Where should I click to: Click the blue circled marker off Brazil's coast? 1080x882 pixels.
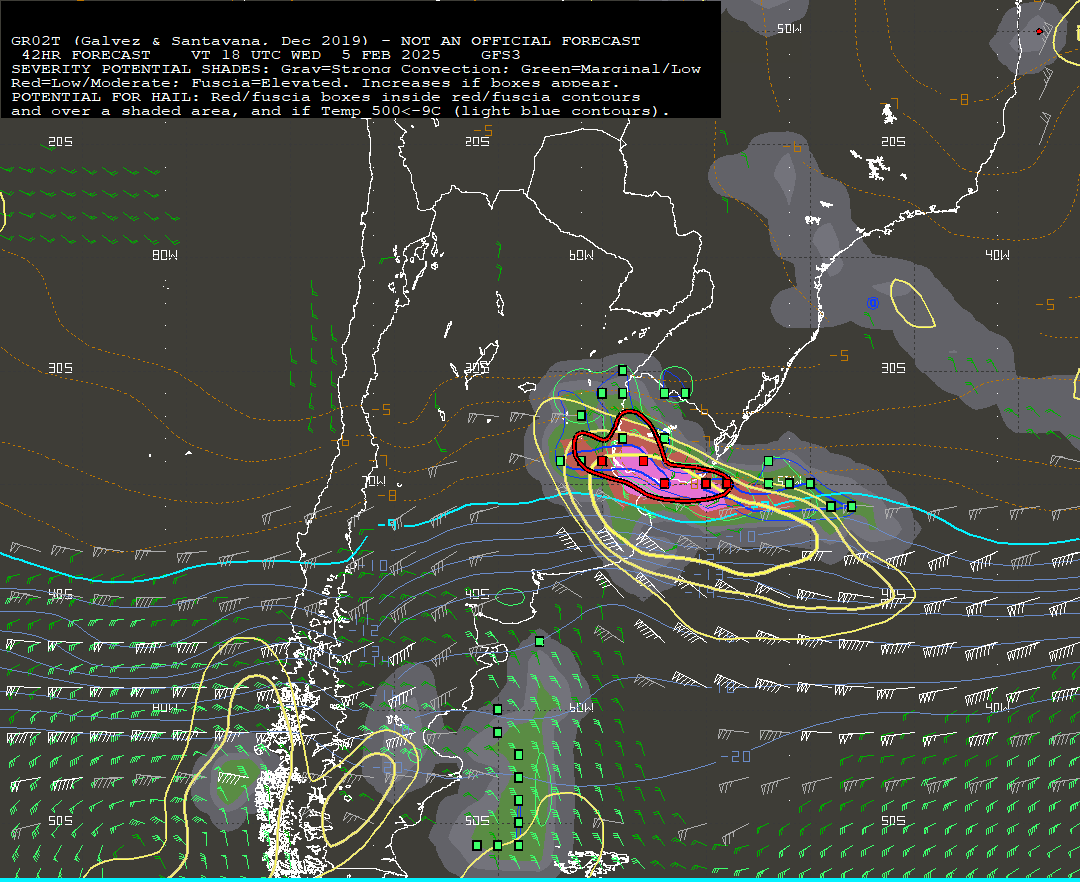(x=873, y=303)
